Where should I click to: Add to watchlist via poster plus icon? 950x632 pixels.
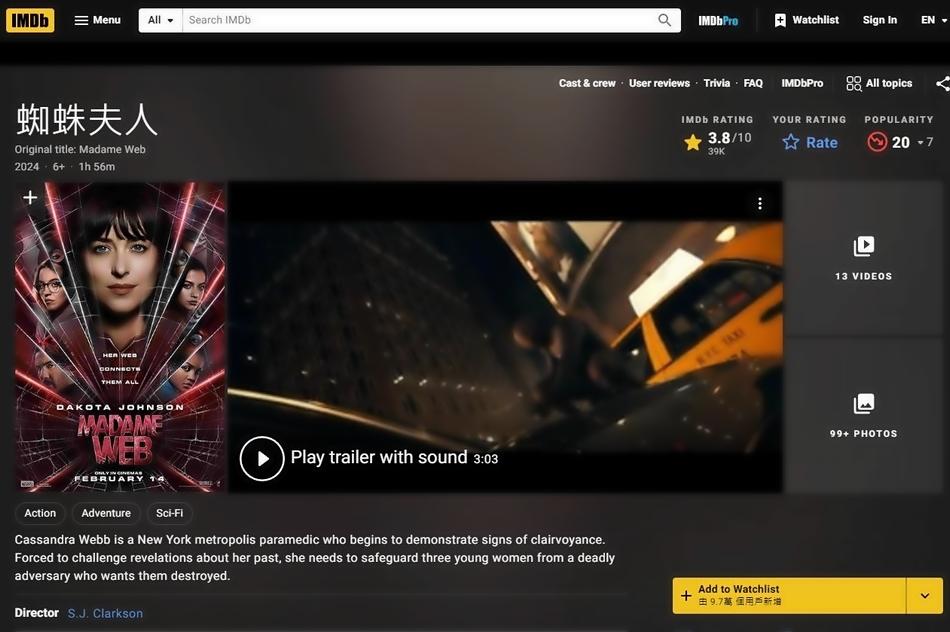coord(30,198)
